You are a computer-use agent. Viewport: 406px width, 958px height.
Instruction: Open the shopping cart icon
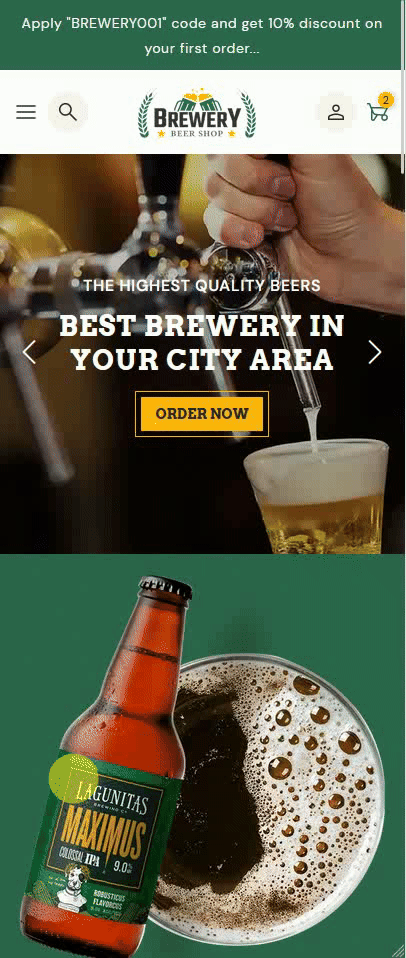377,112
